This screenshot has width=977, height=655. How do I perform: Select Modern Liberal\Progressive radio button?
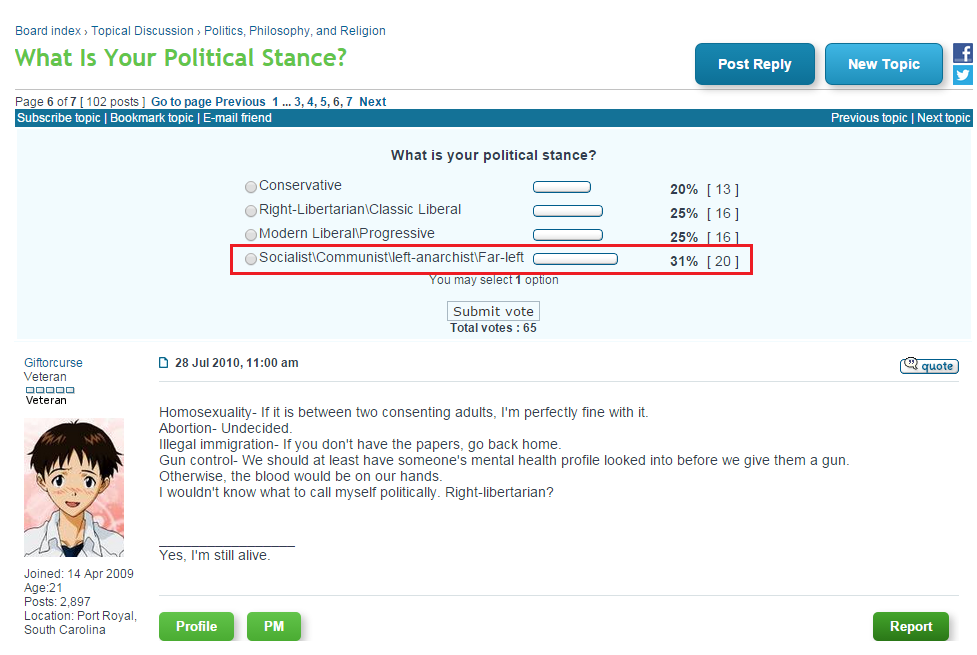pyautogui.click(x=251, y=235)
